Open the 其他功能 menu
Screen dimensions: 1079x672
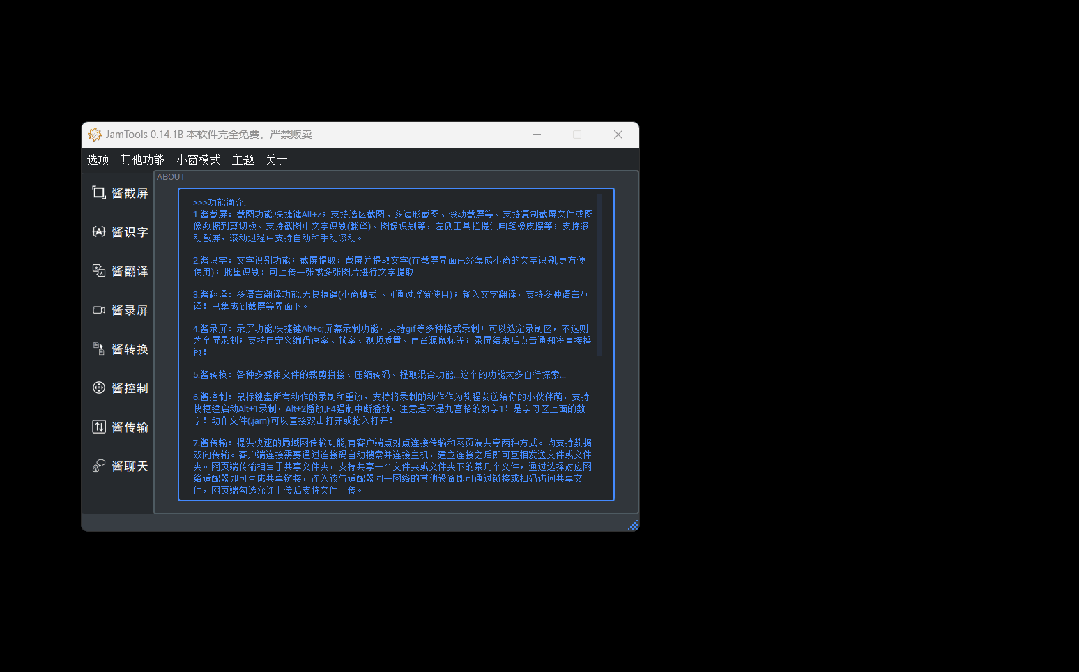tap(142, 160)
